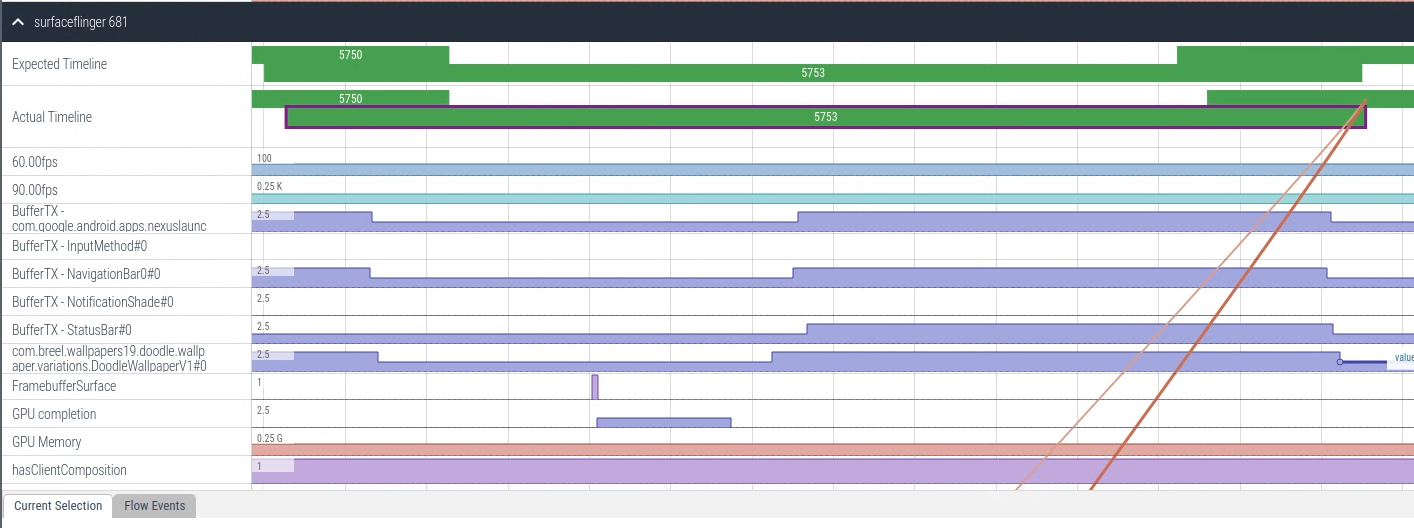The width and height of the screenshot is (1414, 528).
Task: Select the GPU completion counter block
Action: tap(663, 422)
